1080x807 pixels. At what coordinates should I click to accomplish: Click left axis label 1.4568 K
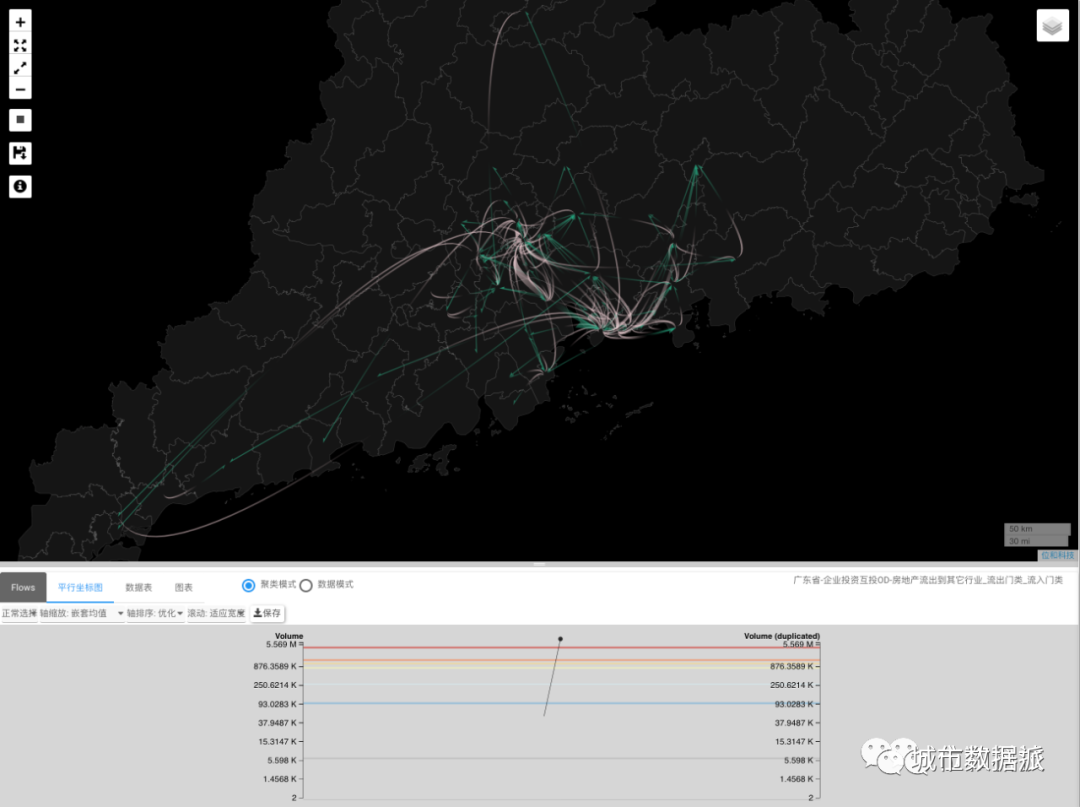click(280, 779)
